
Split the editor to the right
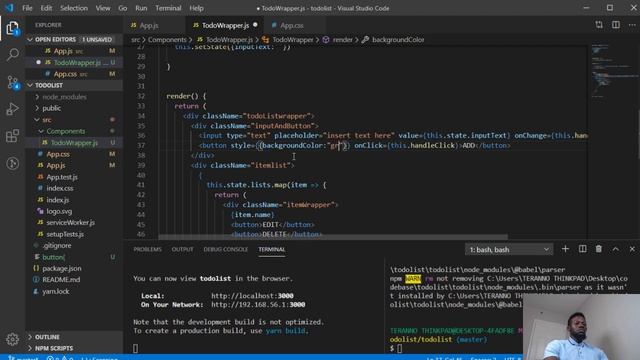pos(616,25)
